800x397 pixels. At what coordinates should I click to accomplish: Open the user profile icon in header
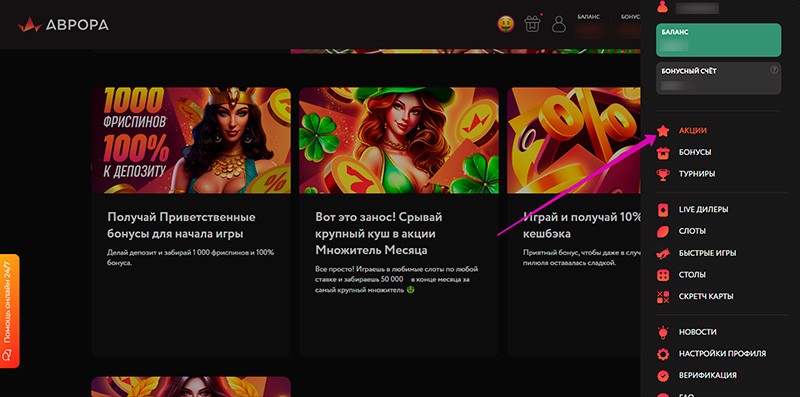tap(559, 24)
